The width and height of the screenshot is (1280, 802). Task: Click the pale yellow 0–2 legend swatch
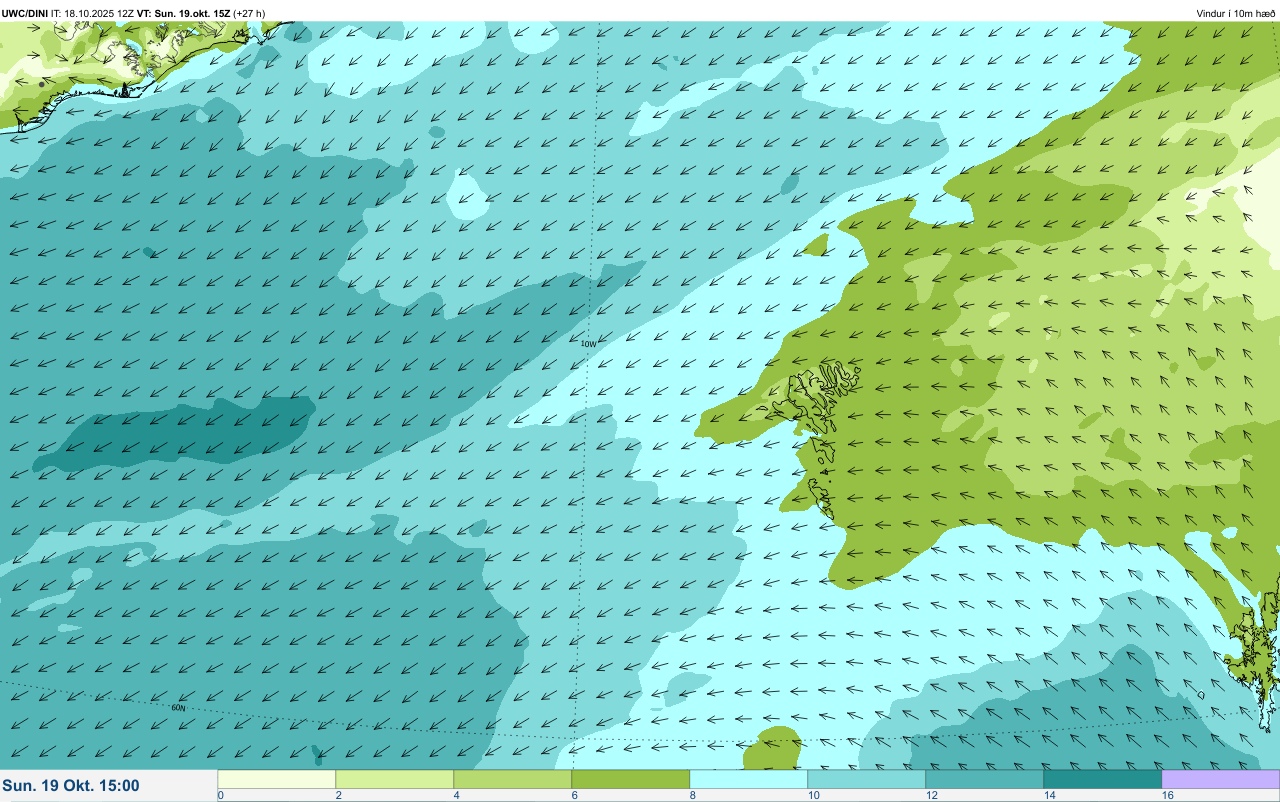(277, 779)
